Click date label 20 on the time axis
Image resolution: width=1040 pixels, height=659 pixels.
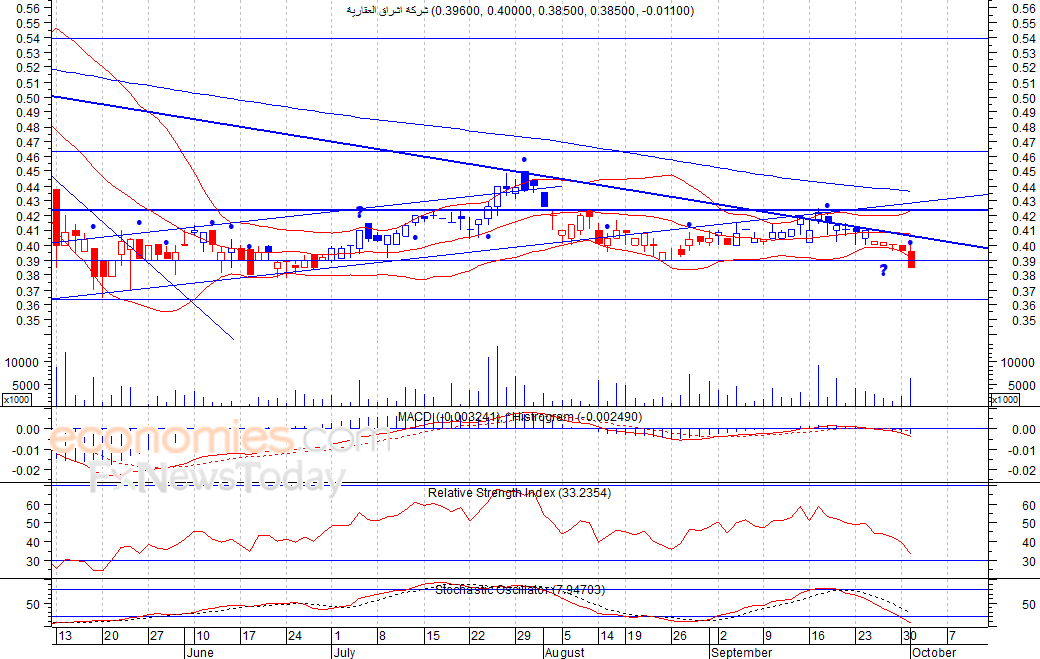111,636
